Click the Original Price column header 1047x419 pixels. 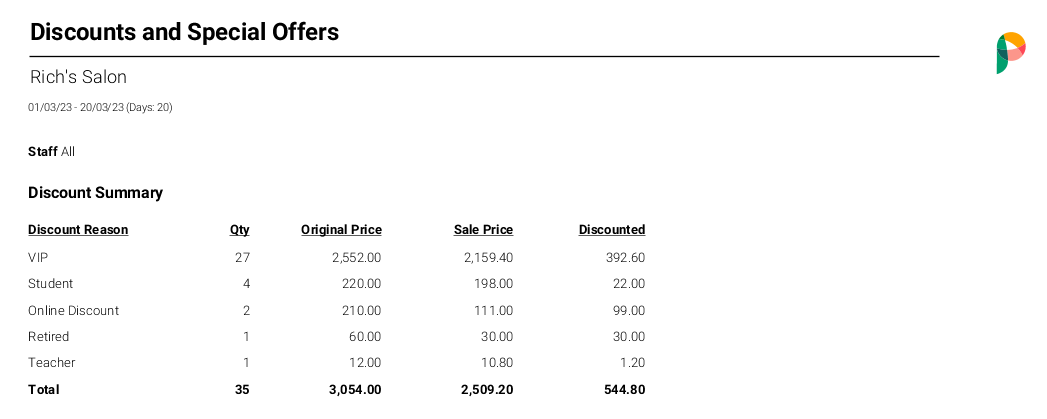[341, 230]
